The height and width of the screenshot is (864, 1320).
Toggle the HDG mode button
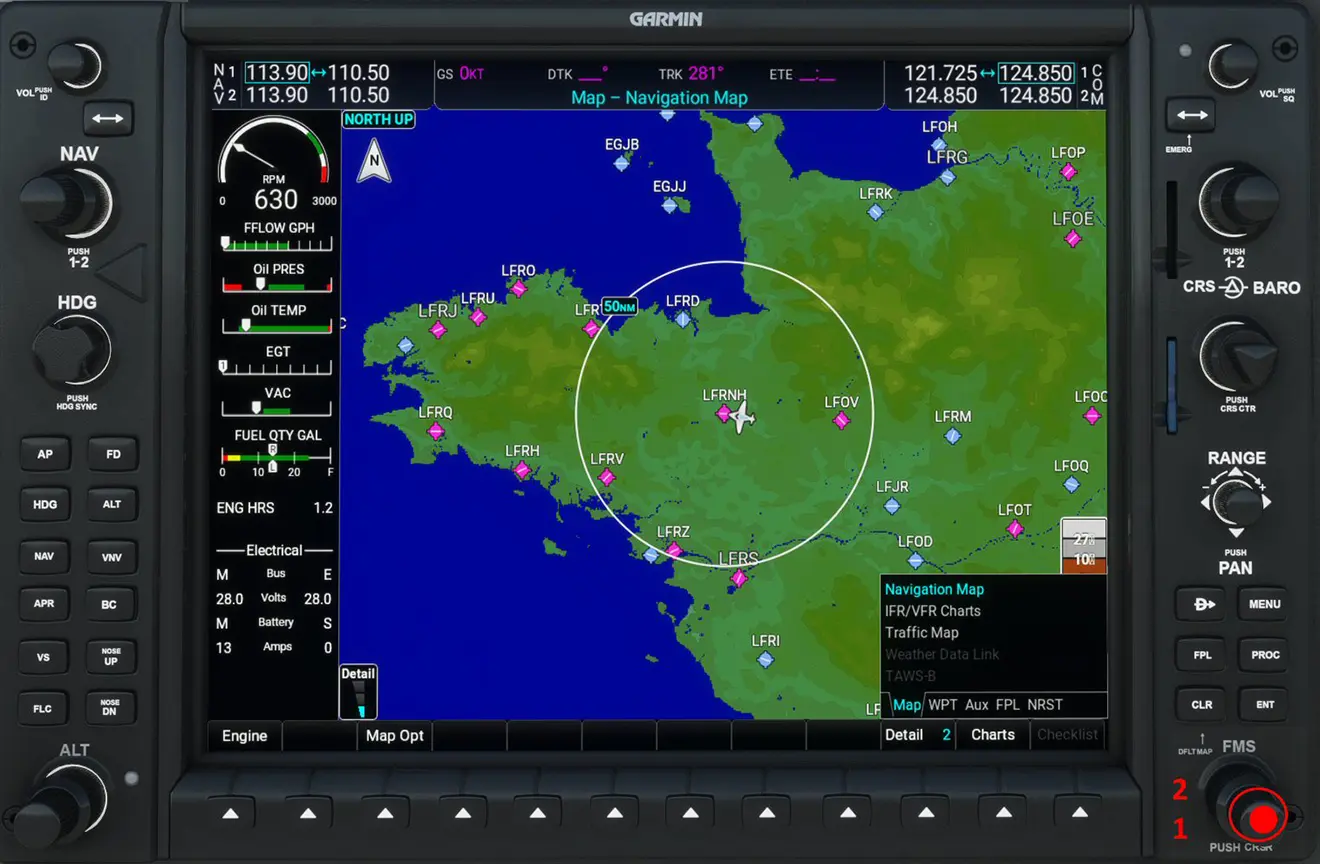coord(45,504)
